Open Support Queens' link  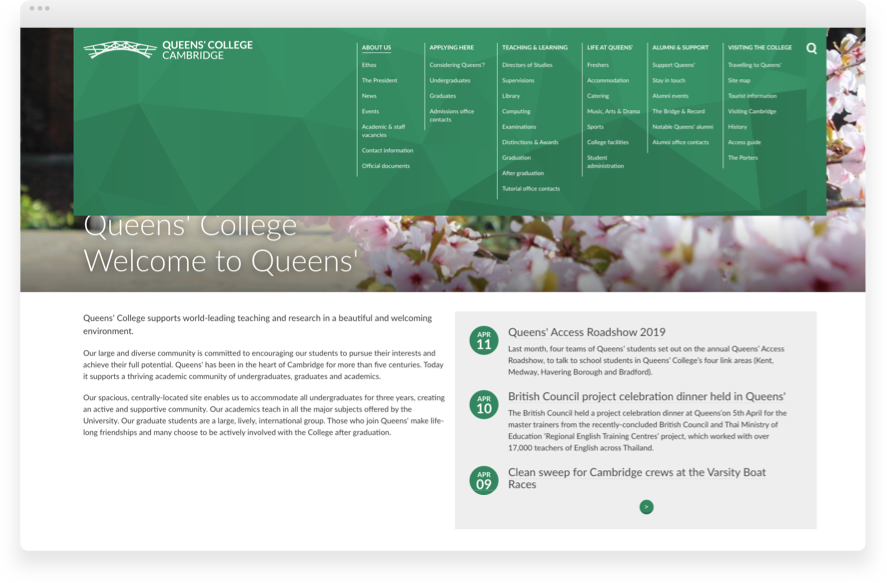tap(673, 65)
